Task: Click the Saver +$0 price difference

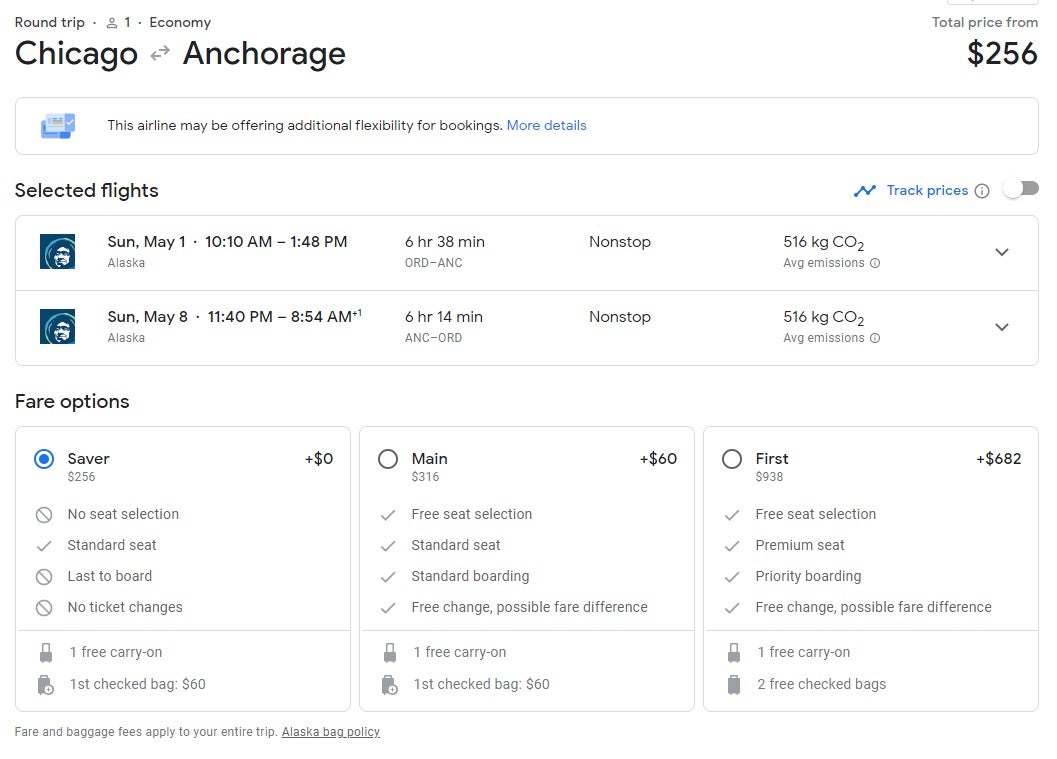Action: tap(319, 458)
